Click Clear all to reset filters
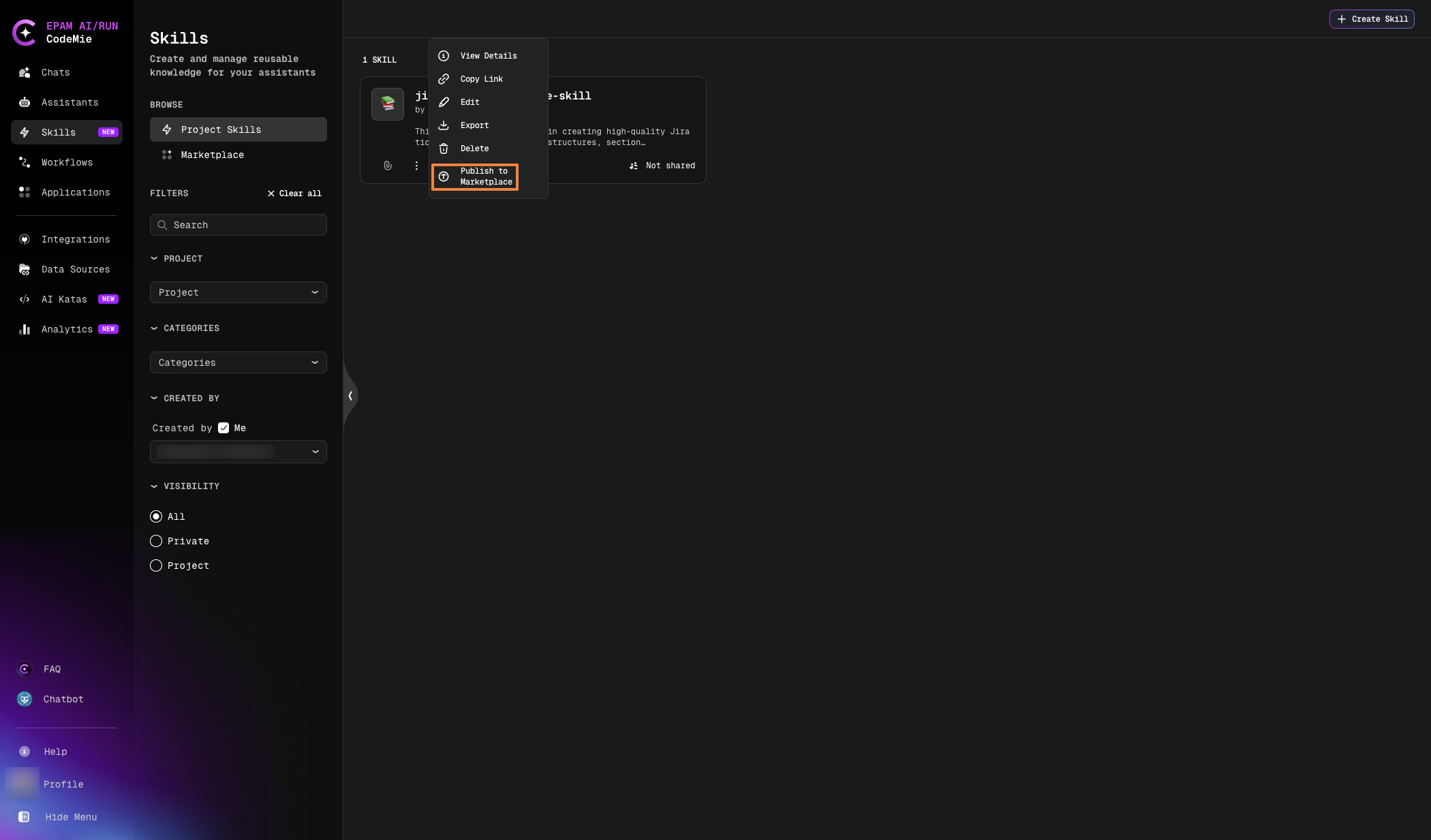Screen dimensions: 1431x840 click(x=294, y=193)
